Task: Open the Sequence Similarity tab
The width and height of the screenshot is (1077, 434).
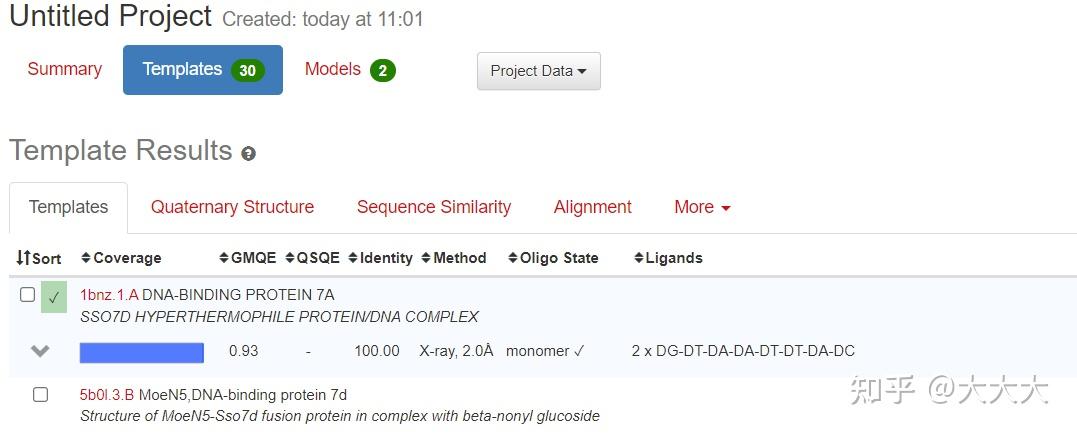Action: coord(434,207)
